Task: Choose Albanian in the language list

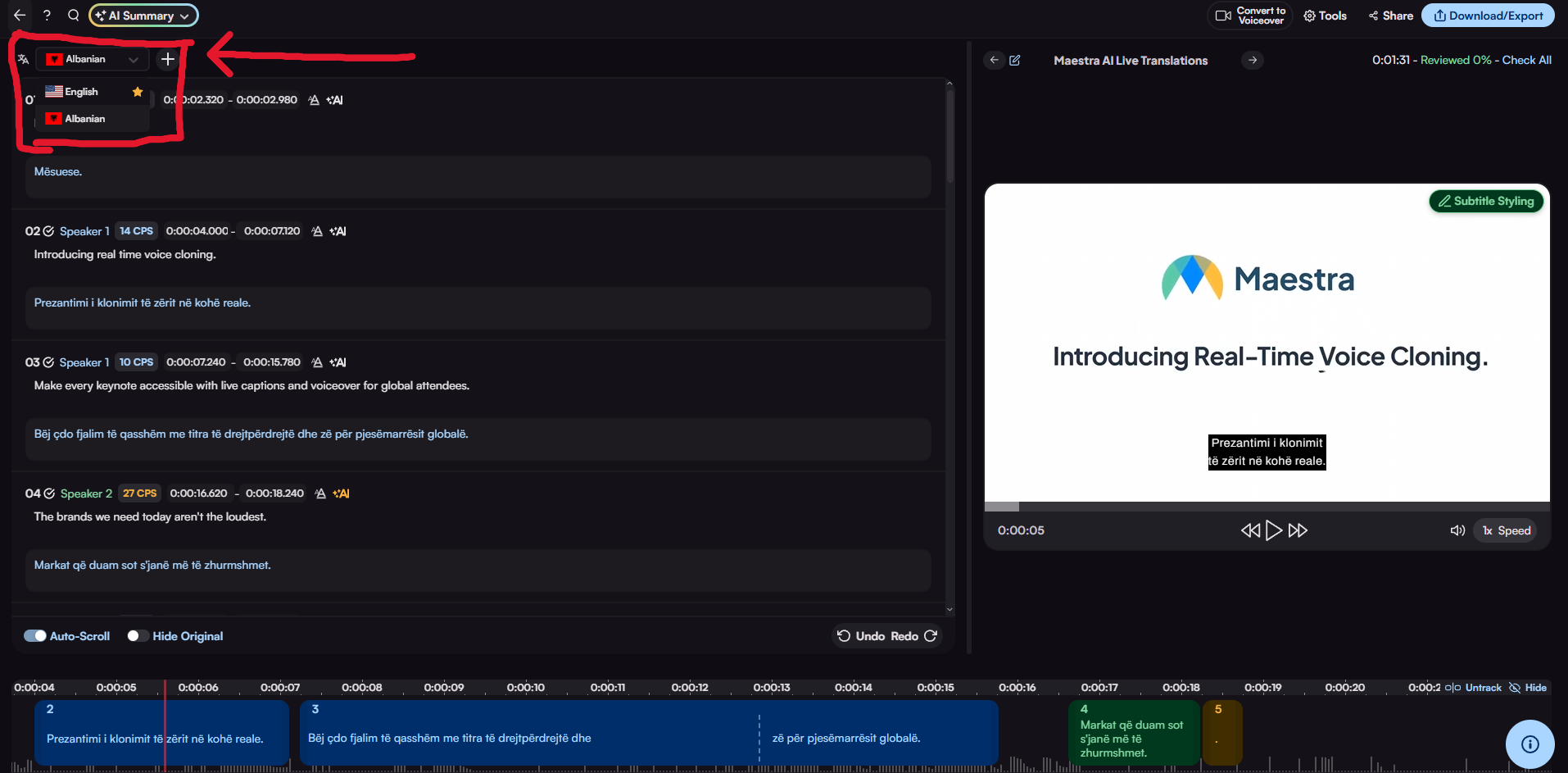Action: (85, 119)
